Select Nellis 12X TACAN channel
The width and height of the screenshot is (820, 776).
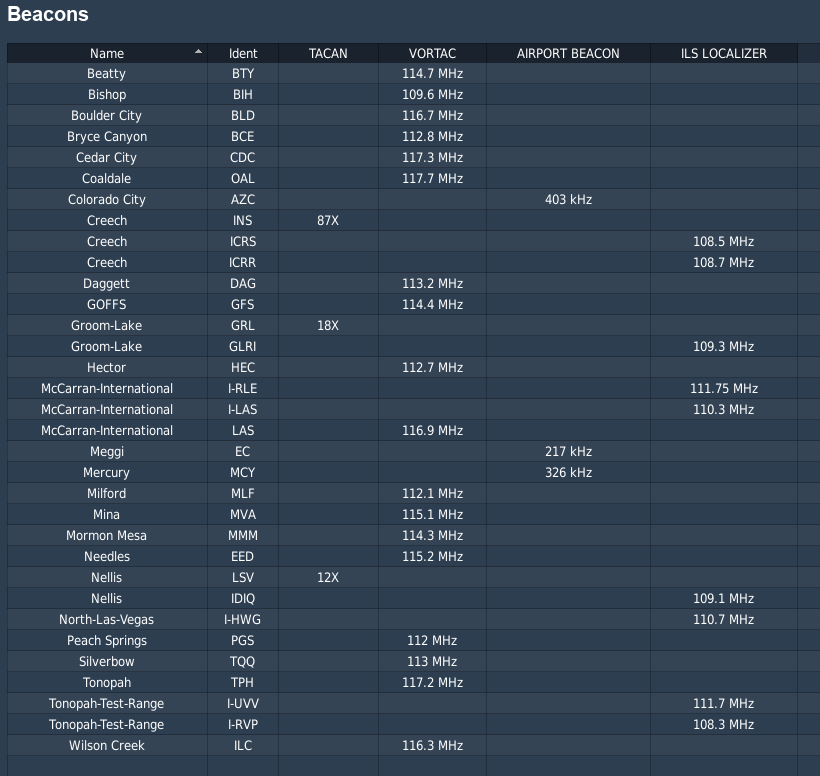coord(328,578)
